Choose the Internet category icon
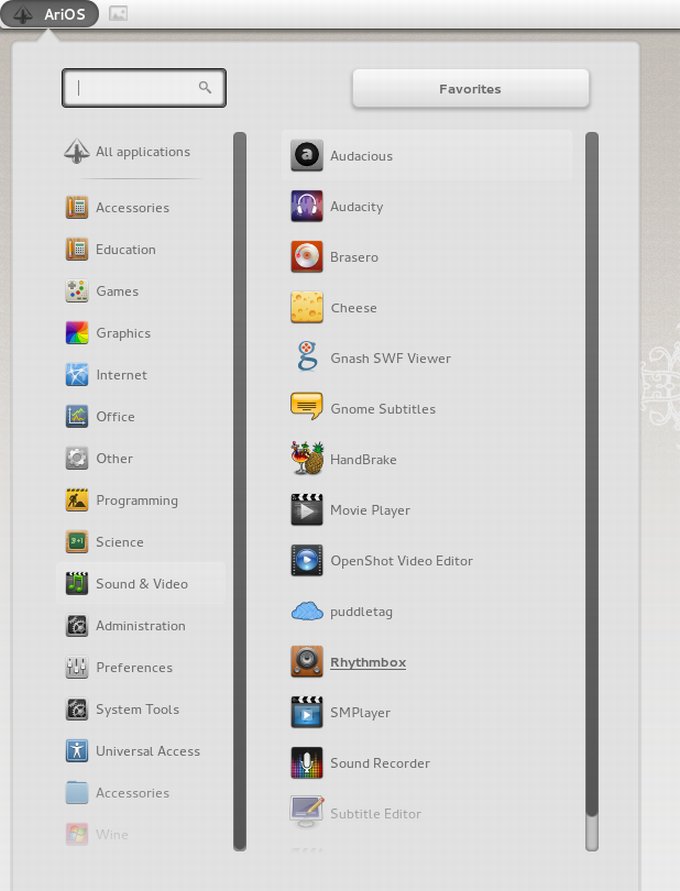The width and height of the screenshot is (680, 891). pyautogui.click(x=77, y=375)
